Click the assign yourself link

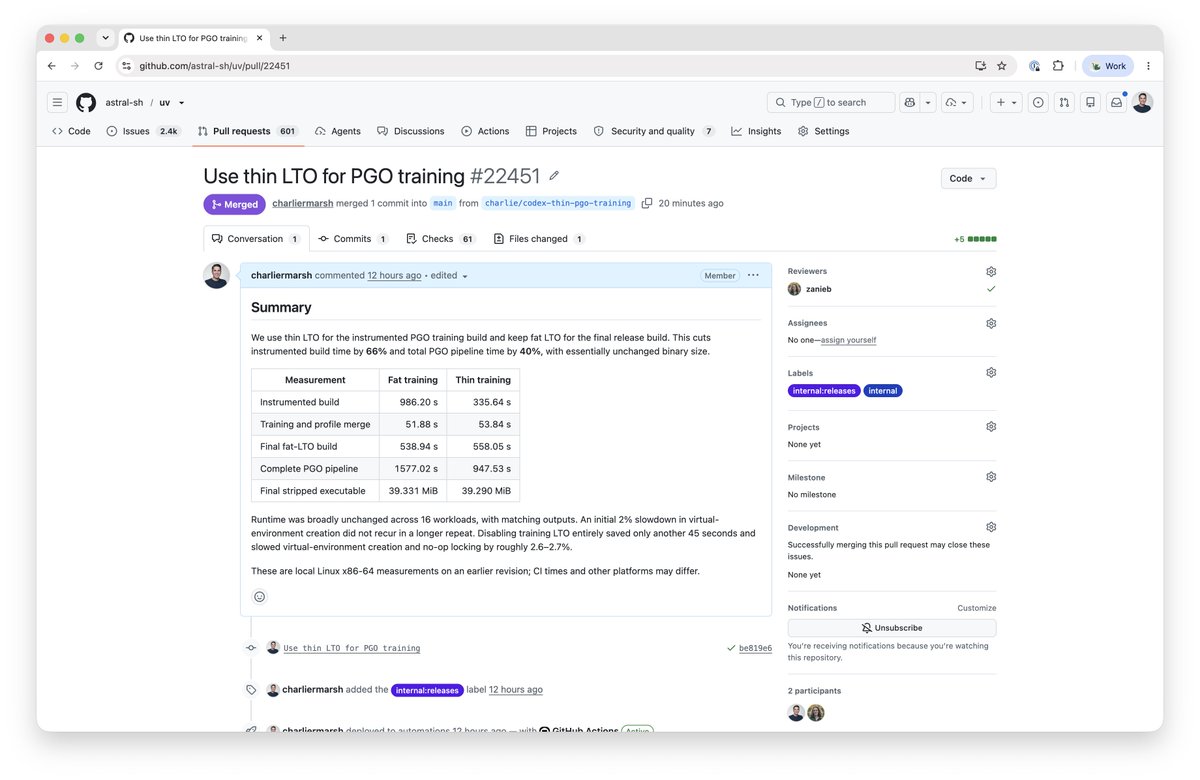tap(848, 340)
